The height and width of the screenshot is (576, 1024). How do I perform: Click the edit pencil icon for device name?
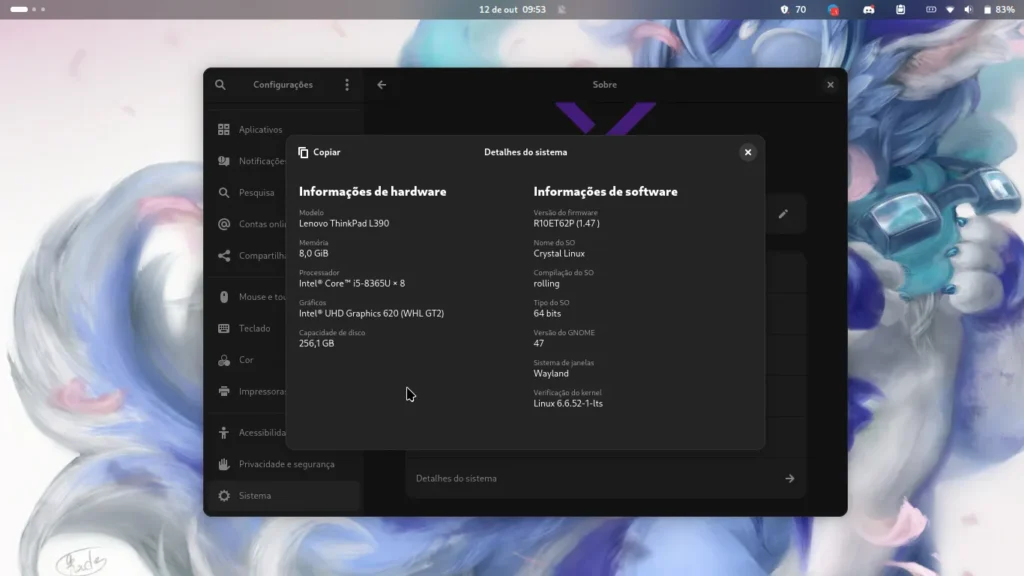783,214
